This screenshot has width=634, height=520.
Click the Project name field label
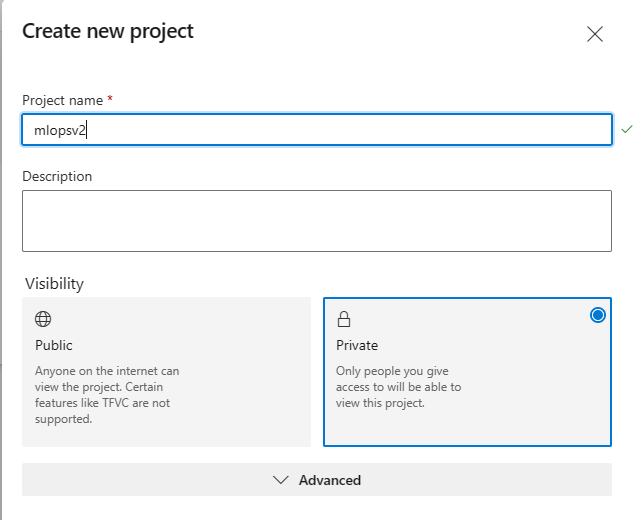point(64,100)
